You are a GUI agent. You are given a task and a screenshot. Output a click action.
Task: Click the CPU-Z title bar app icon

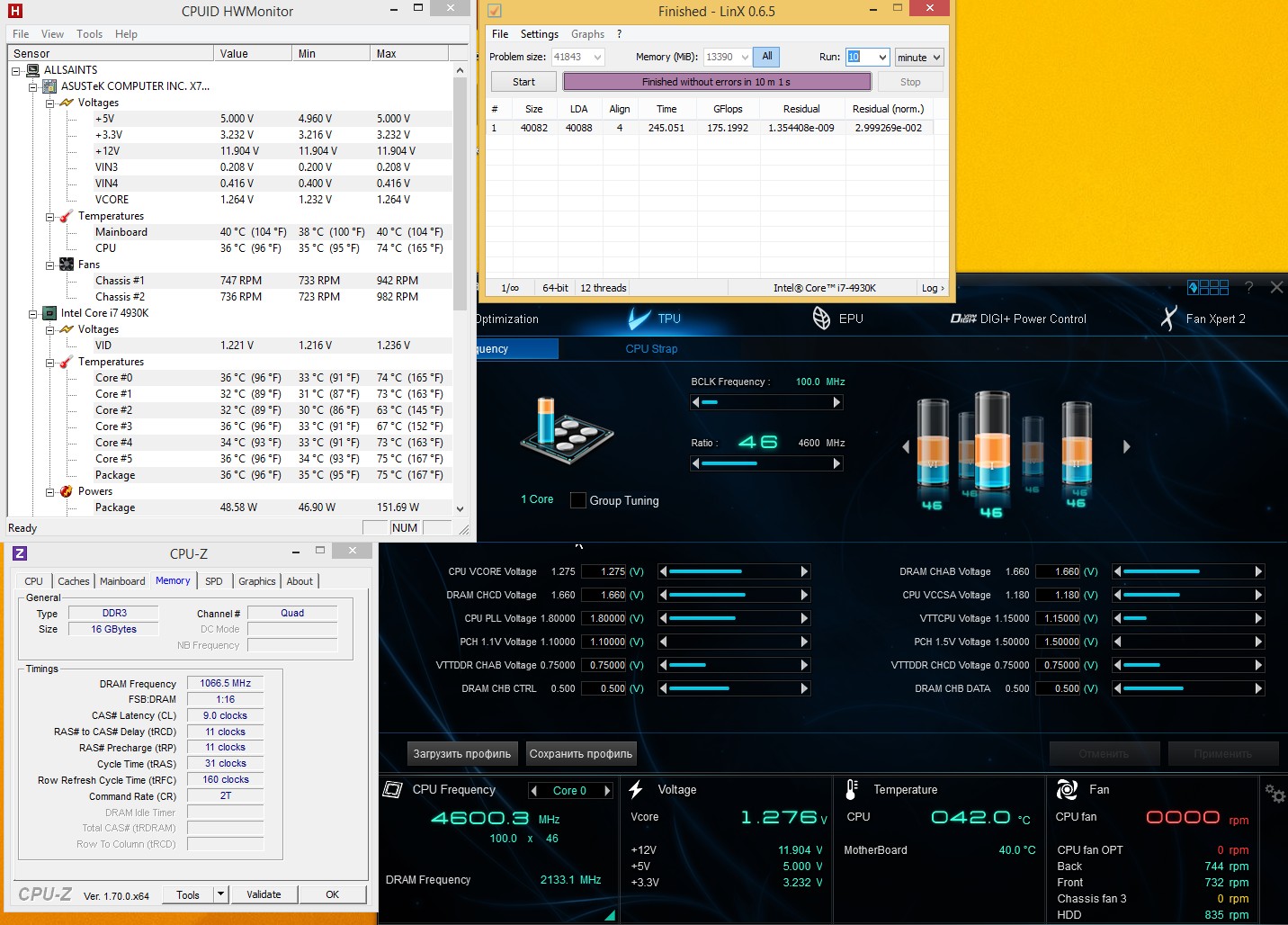[20, 553]
